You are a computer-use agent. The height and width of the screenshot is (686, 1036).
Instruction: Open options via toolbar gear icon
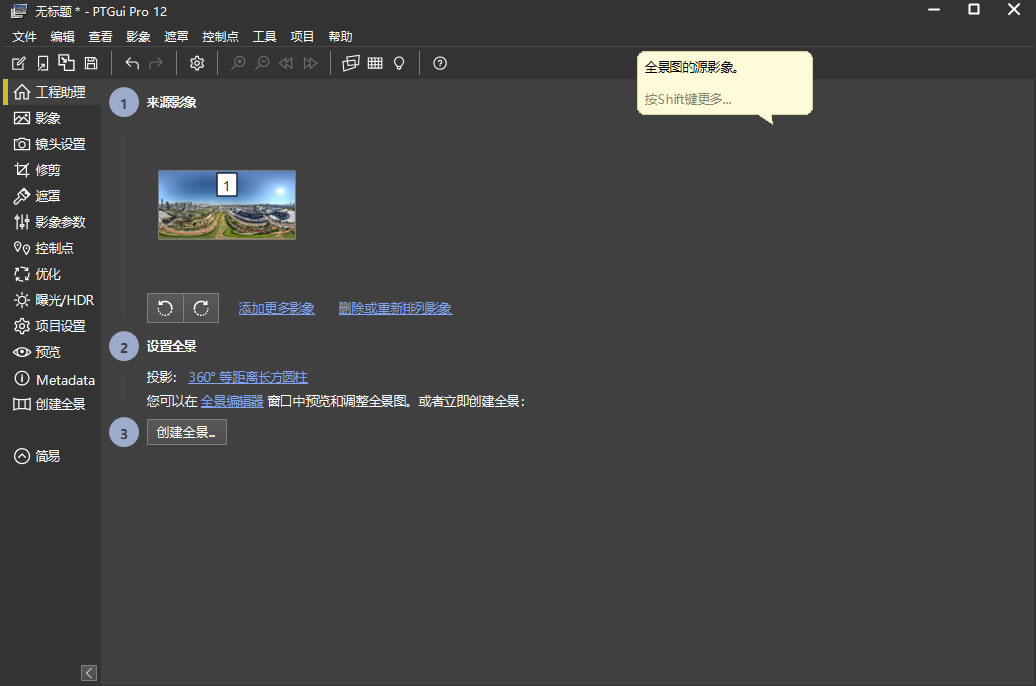[197, 63]
